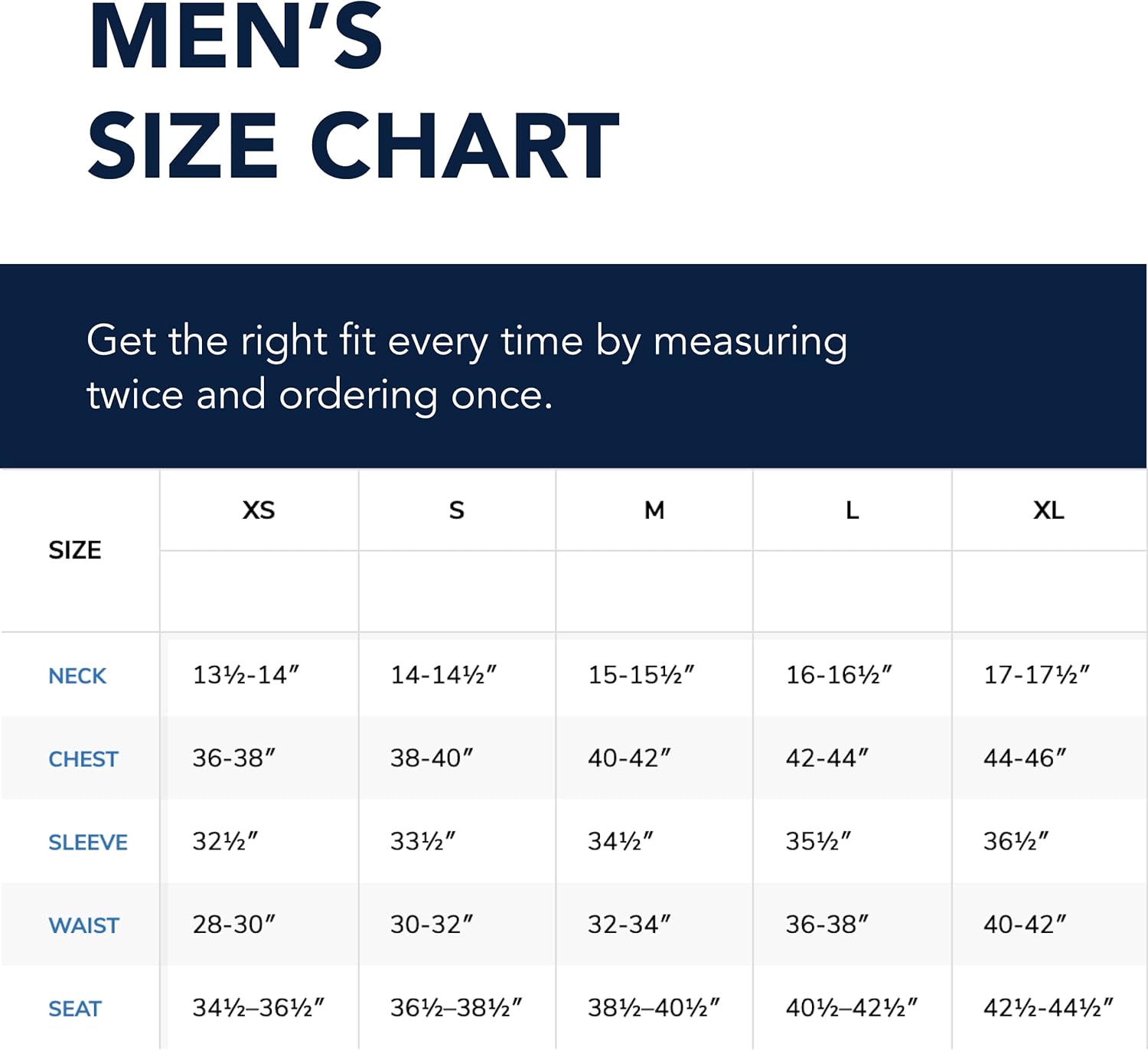Select the XS waist value 28-30″
This screenshot has height=1050, width=1148.
pyautogui.click(x=233, y=924)
